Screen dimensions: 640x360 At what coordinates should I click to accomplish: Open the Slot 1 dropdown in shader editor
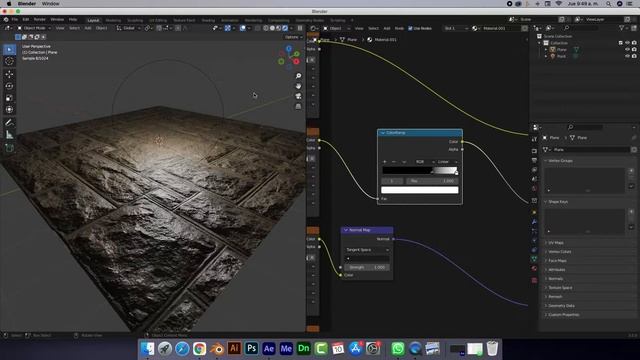point(456,28)
